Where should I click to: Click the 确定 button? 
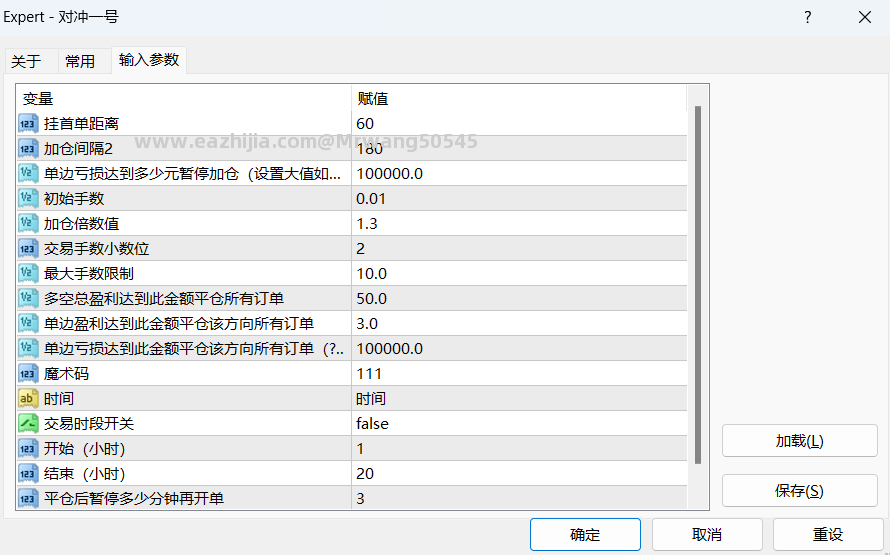tap(585, 535)
